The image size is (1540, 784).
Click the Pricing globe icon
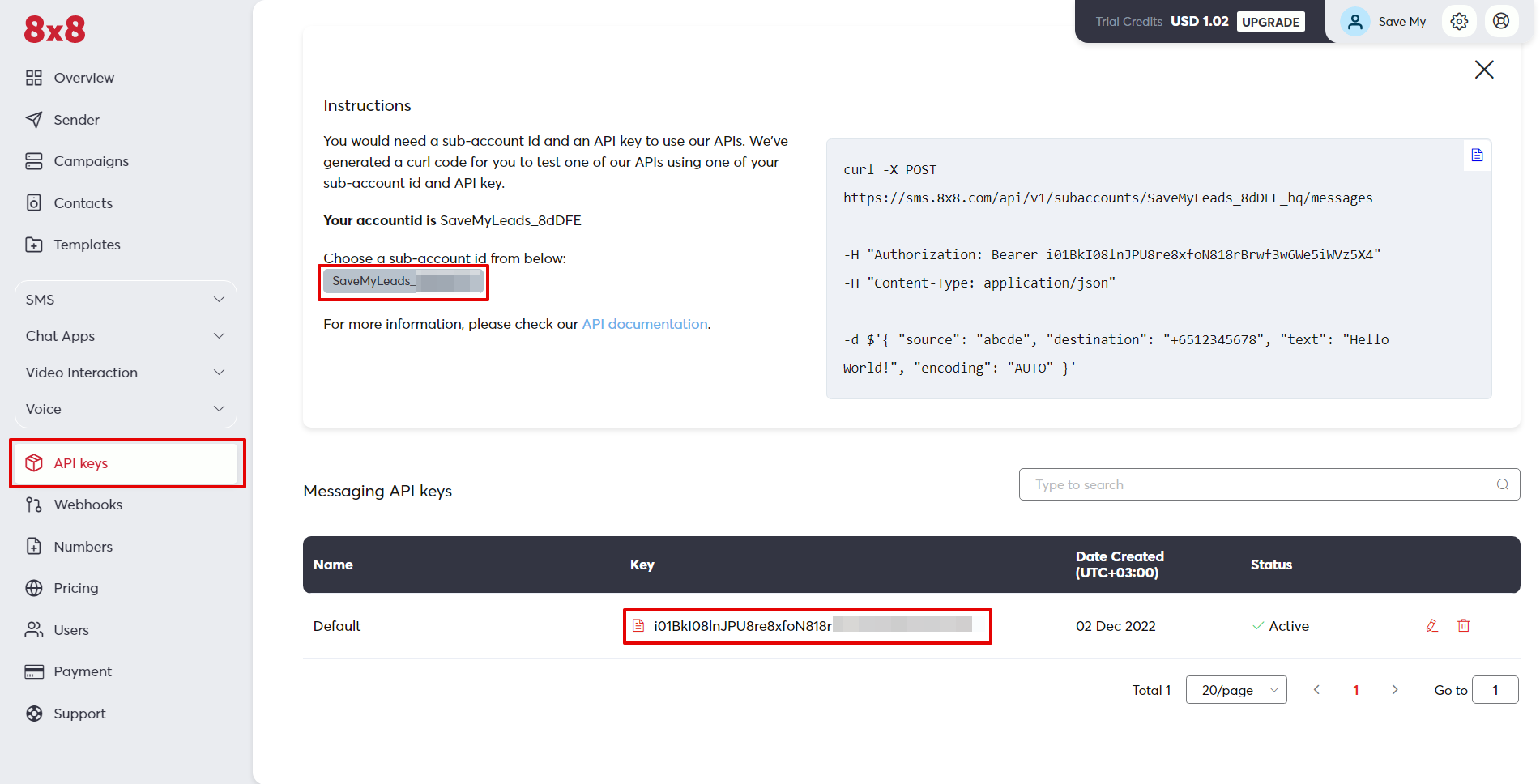point(34,588)
